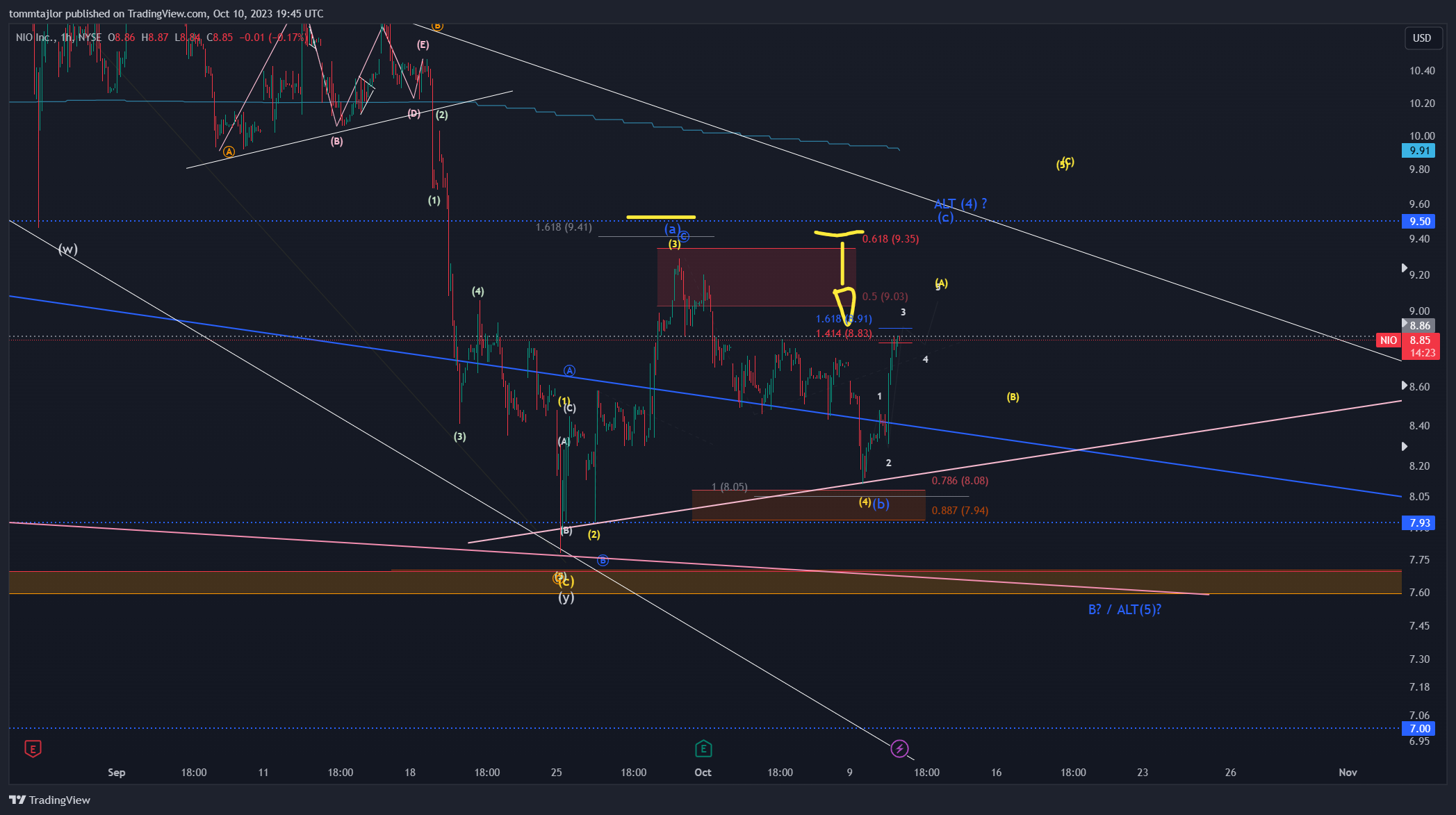
Task: Select the 1.618 (9.41) fib label
Action: [564, 227]
